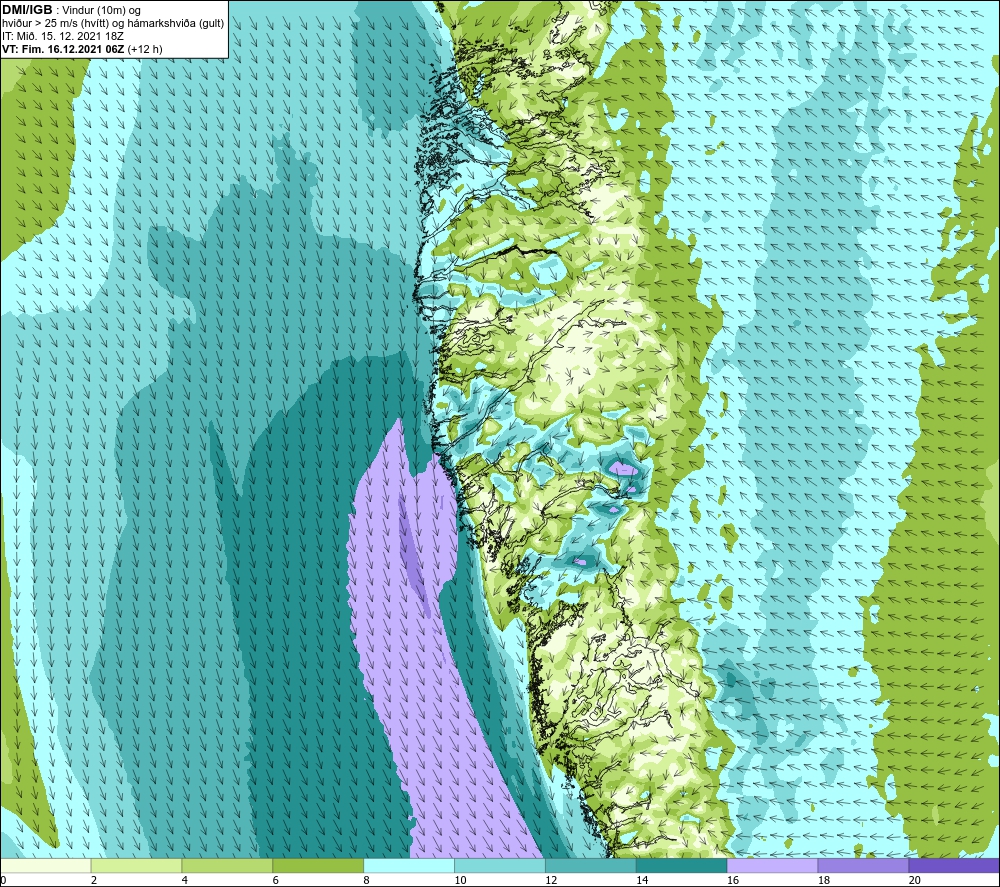Click the 'IT: Mið. 15. 12. 2021 18Z' line

[62, 36]
